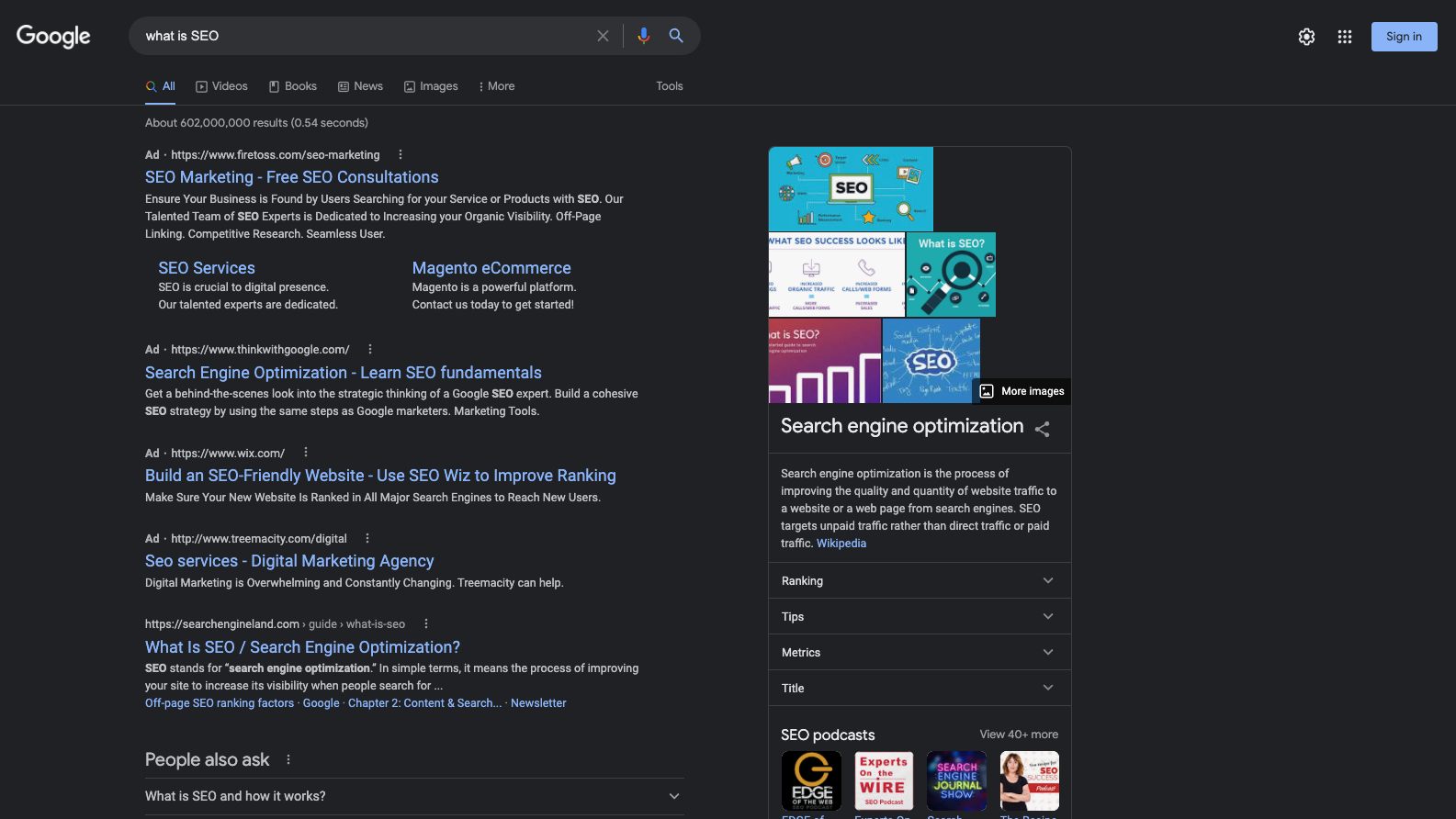The image size is (1456, 819).
Task: Open the Search Engine Journal Show podcast thumbnail
Action: pyautogui.click(x=956, y=781)
